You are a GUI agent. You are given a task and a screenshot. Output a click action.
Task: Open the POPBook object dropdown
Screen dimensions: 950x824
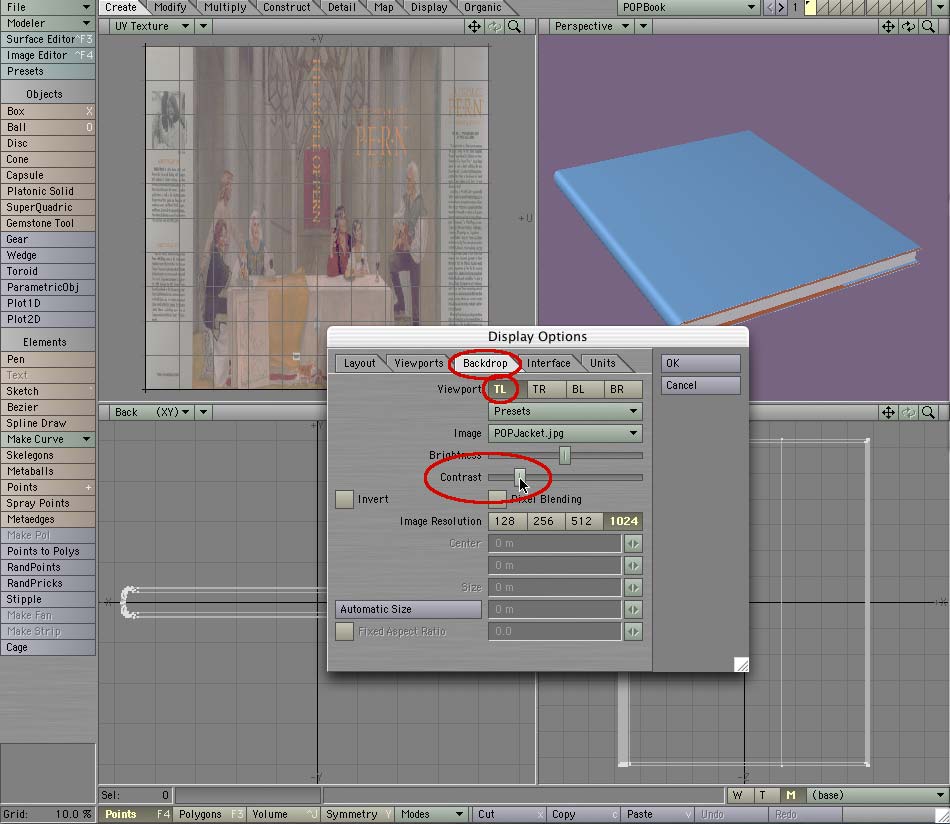(x=689, y=7)
